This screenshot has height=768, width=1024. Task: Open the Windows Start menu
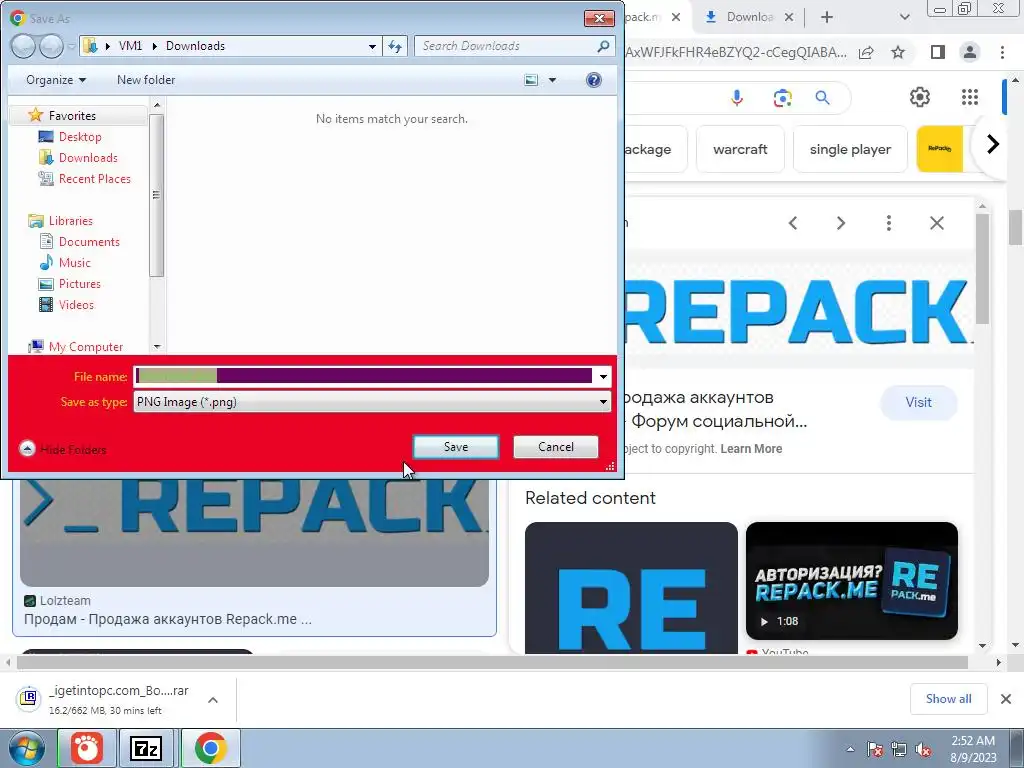pos(26,748)
